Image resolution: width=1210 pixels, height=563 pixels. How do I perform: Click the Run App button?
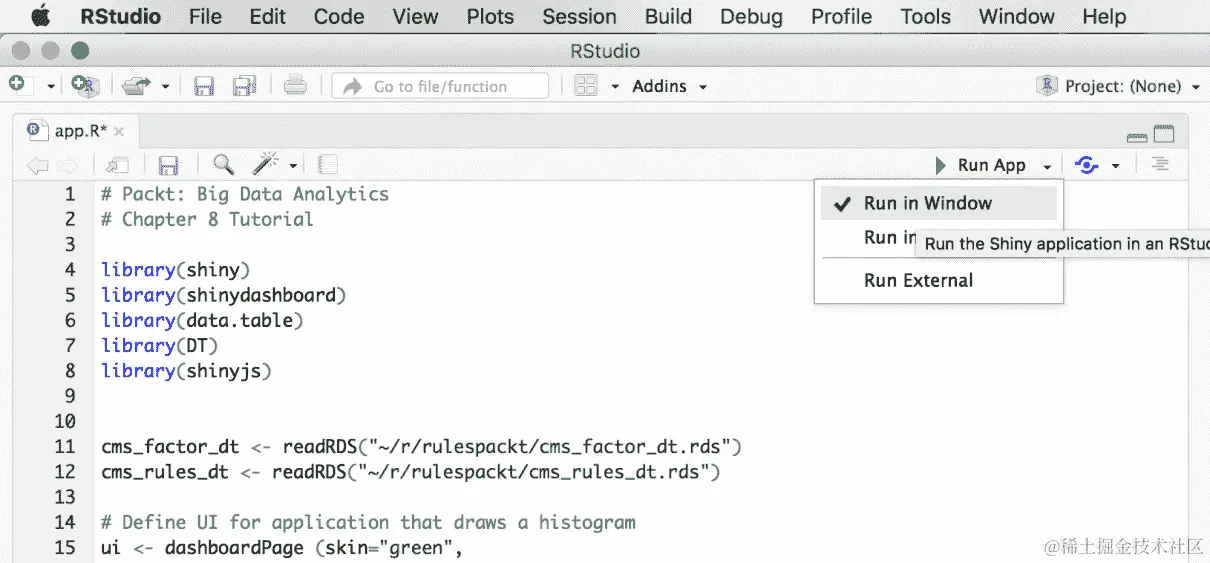click(981, 165)
